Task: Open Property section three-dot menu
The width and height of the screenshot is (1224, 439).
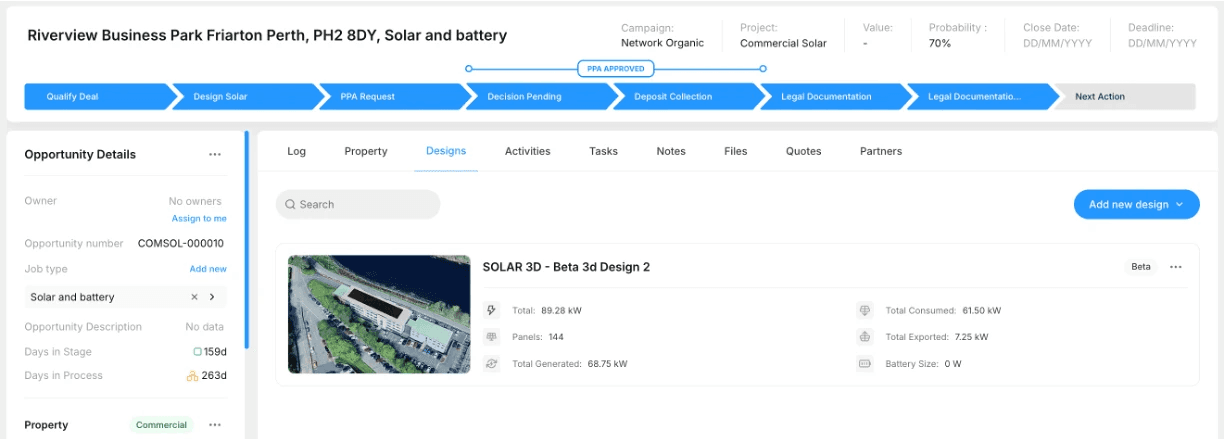Action: click(215, 425)
